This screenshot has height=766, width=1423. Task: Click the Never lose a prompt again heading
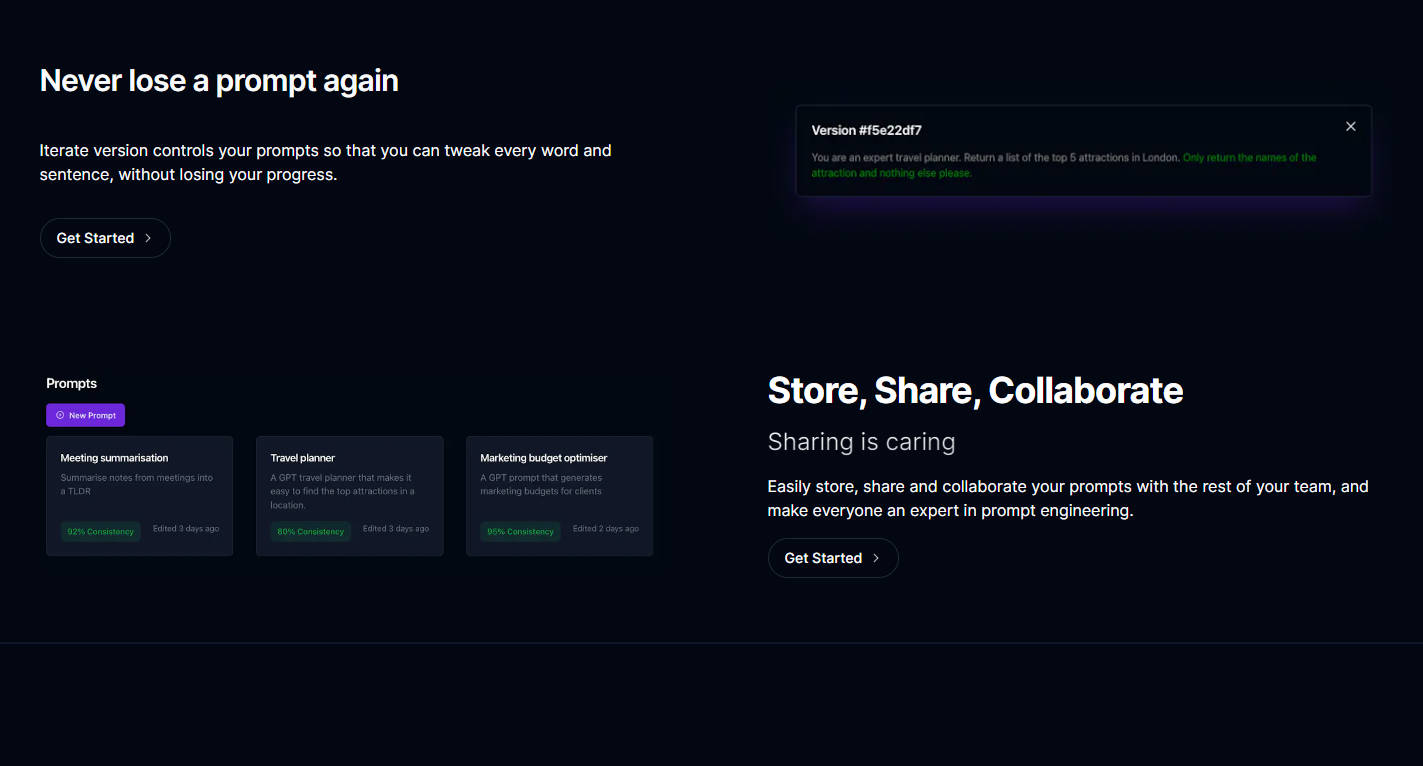click(218, 80)
